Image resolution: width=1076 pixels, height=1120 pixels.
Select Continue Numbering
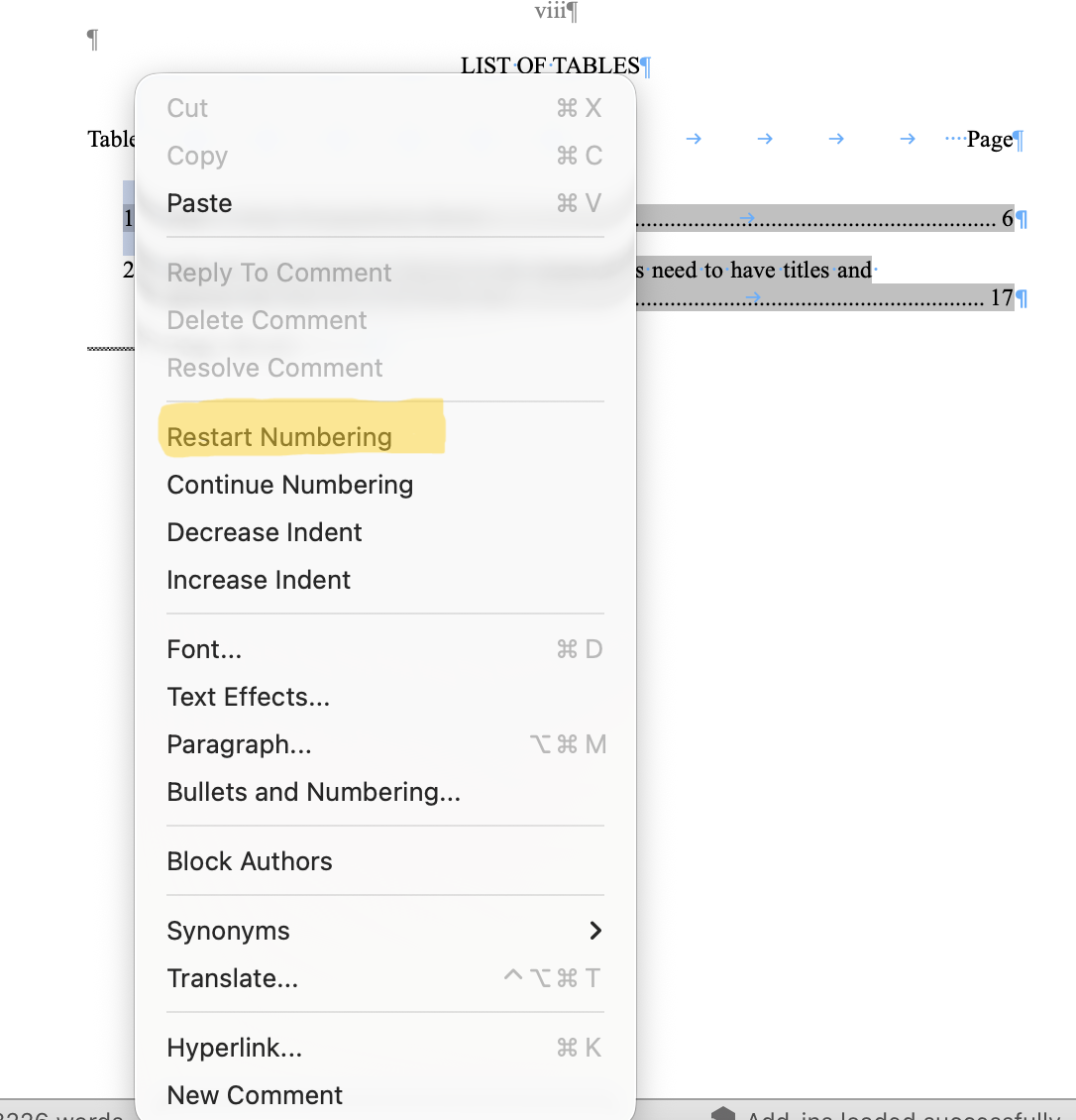tap(290, 485)
